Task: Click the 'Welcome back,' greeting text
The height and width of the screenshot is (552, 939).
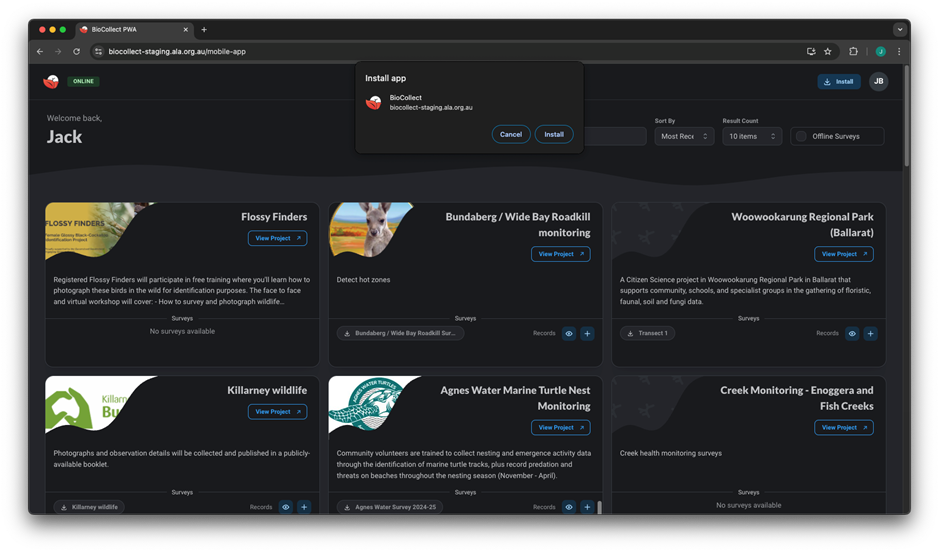Action: tap(74, 118)
